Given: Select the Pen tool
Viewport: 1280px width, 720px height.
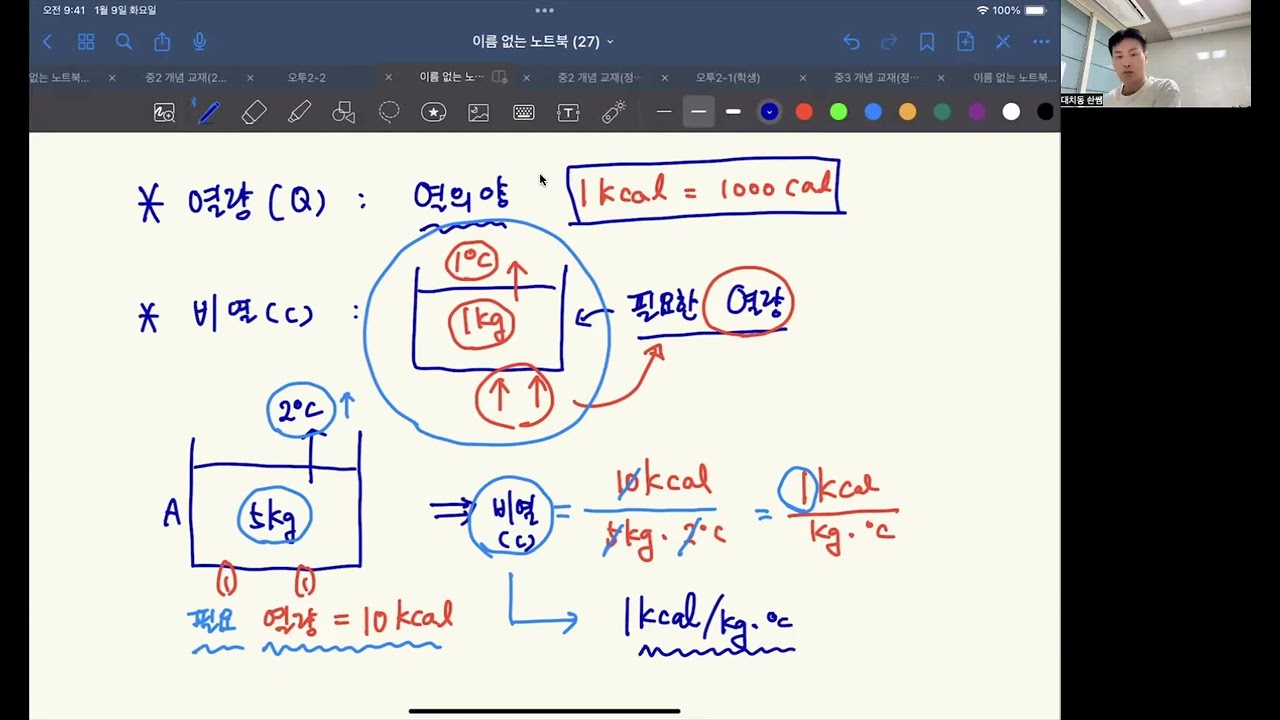Looking at the screenshot, I should point(209,113).
